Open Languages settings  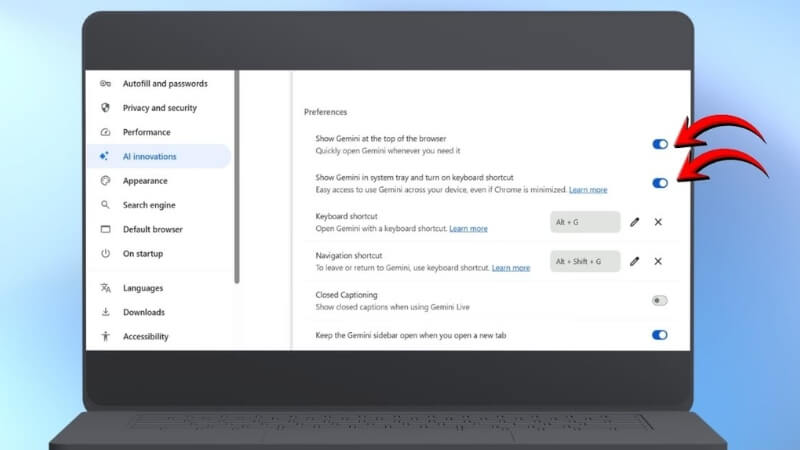tap(159, 288)
